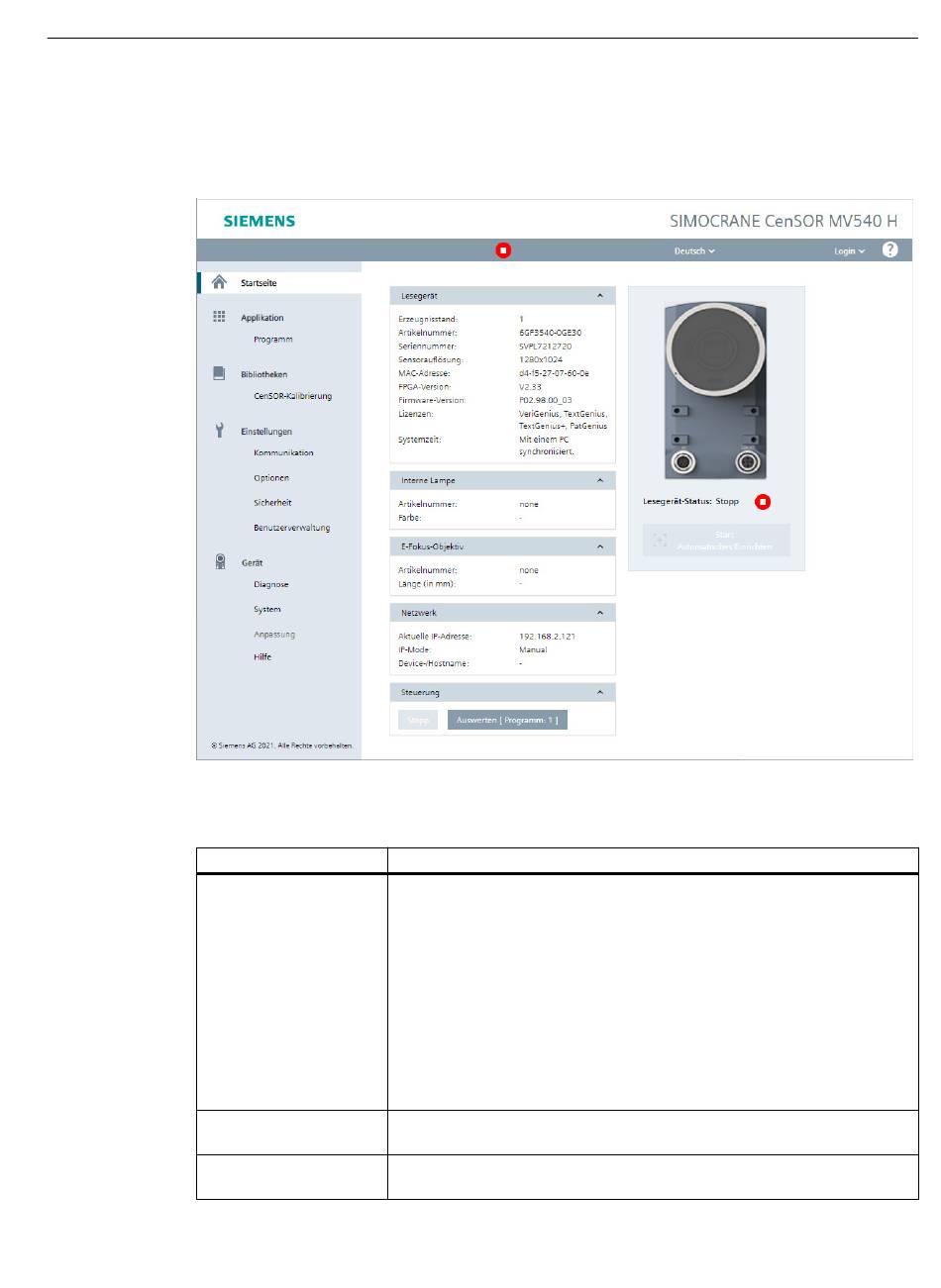
Task: Click the Siemens AG 2021 copyright notice
Action: (x=282, y=745)
